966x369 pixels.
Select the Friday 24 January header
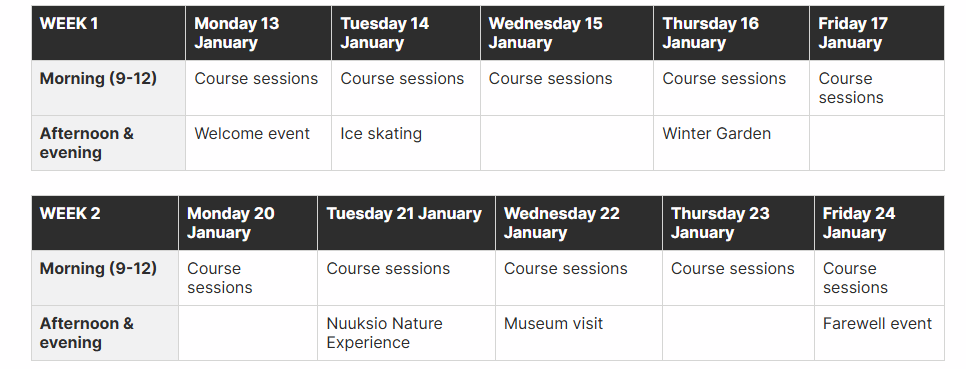click(x=879, y=223)
